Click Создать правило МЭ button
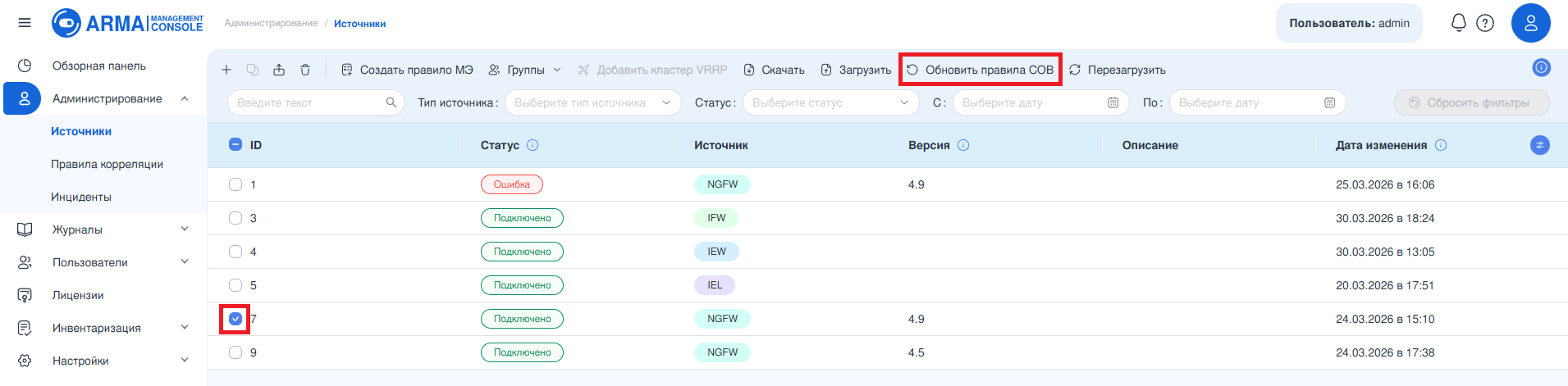1568x386 pixels. (407, 70)
